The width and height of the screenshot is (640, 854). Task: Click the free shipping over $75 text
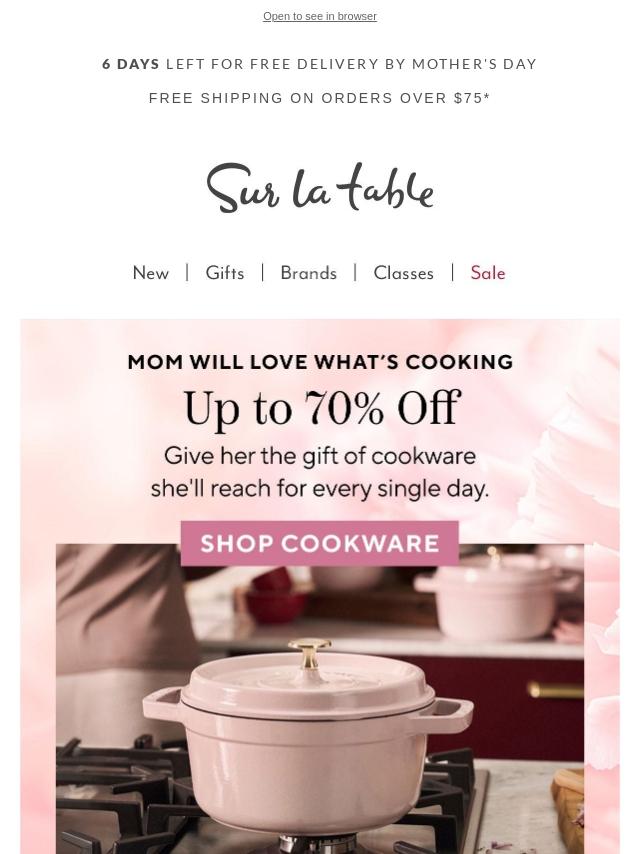320,98
